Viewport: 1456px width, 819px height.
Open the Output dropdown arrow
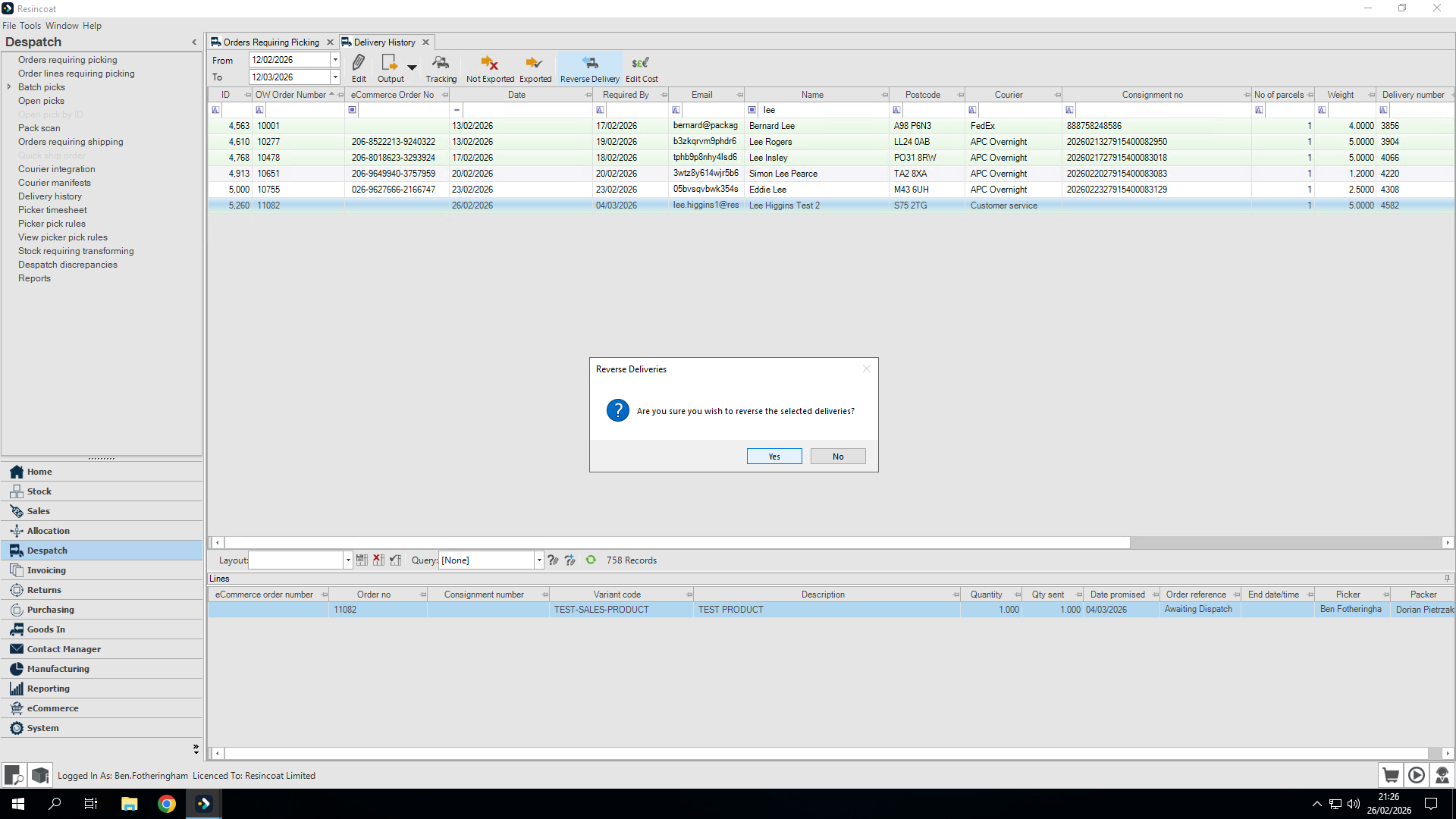pos(412,67)
